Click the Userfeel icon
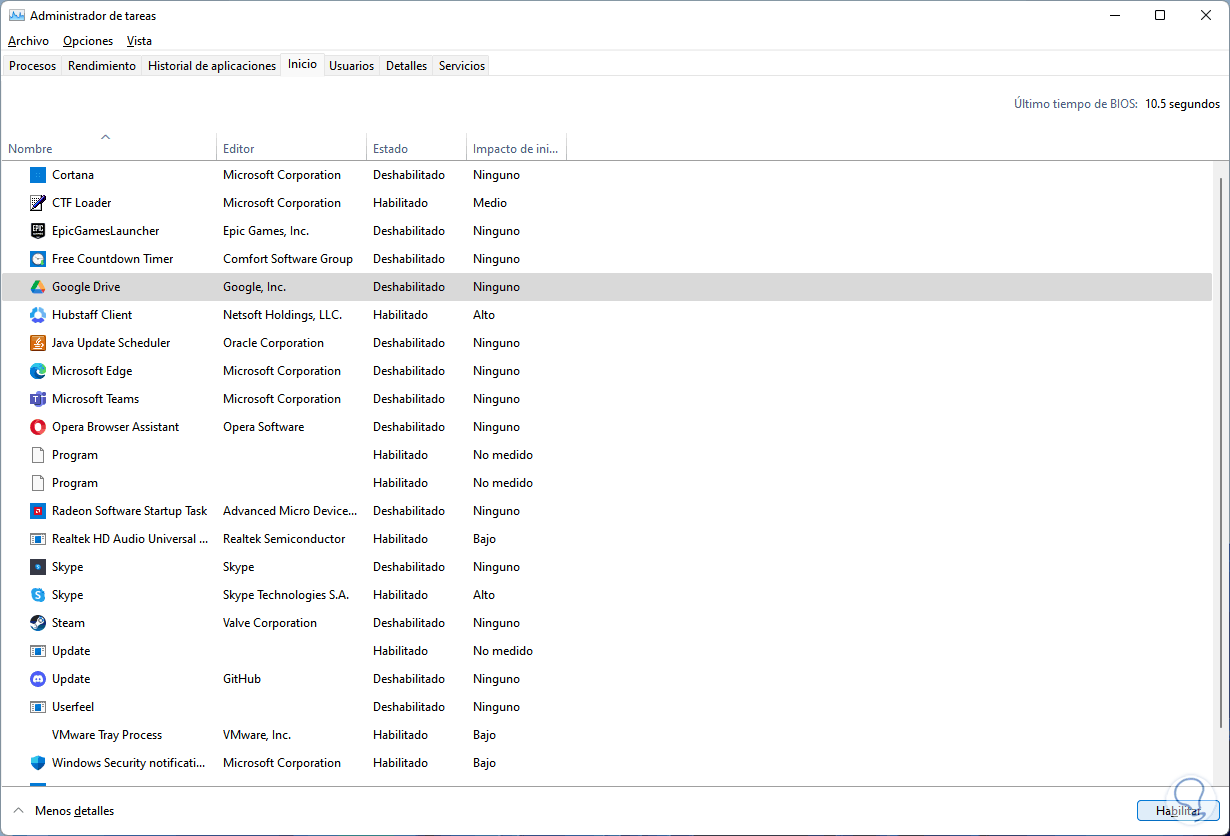 tap(38, 707)
